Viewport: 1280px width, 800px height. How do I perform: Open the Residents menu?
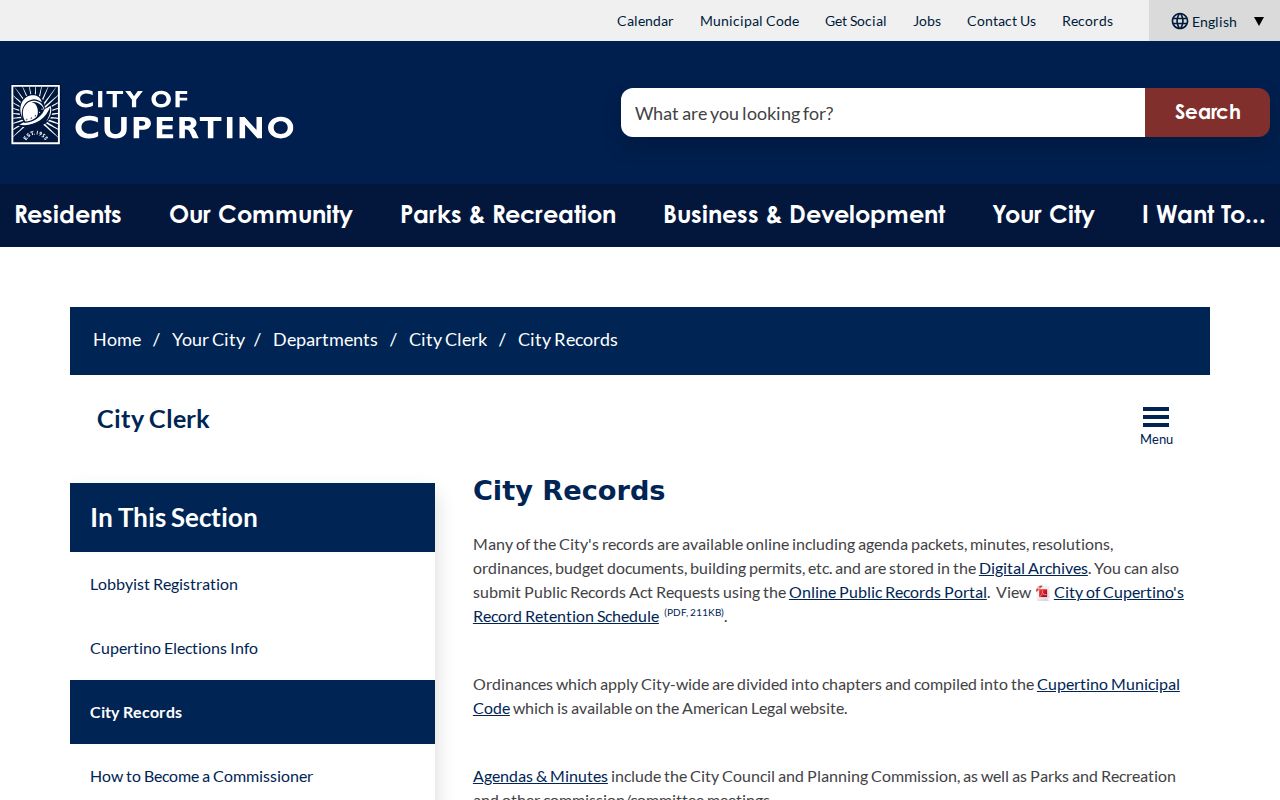click(68, 215)
